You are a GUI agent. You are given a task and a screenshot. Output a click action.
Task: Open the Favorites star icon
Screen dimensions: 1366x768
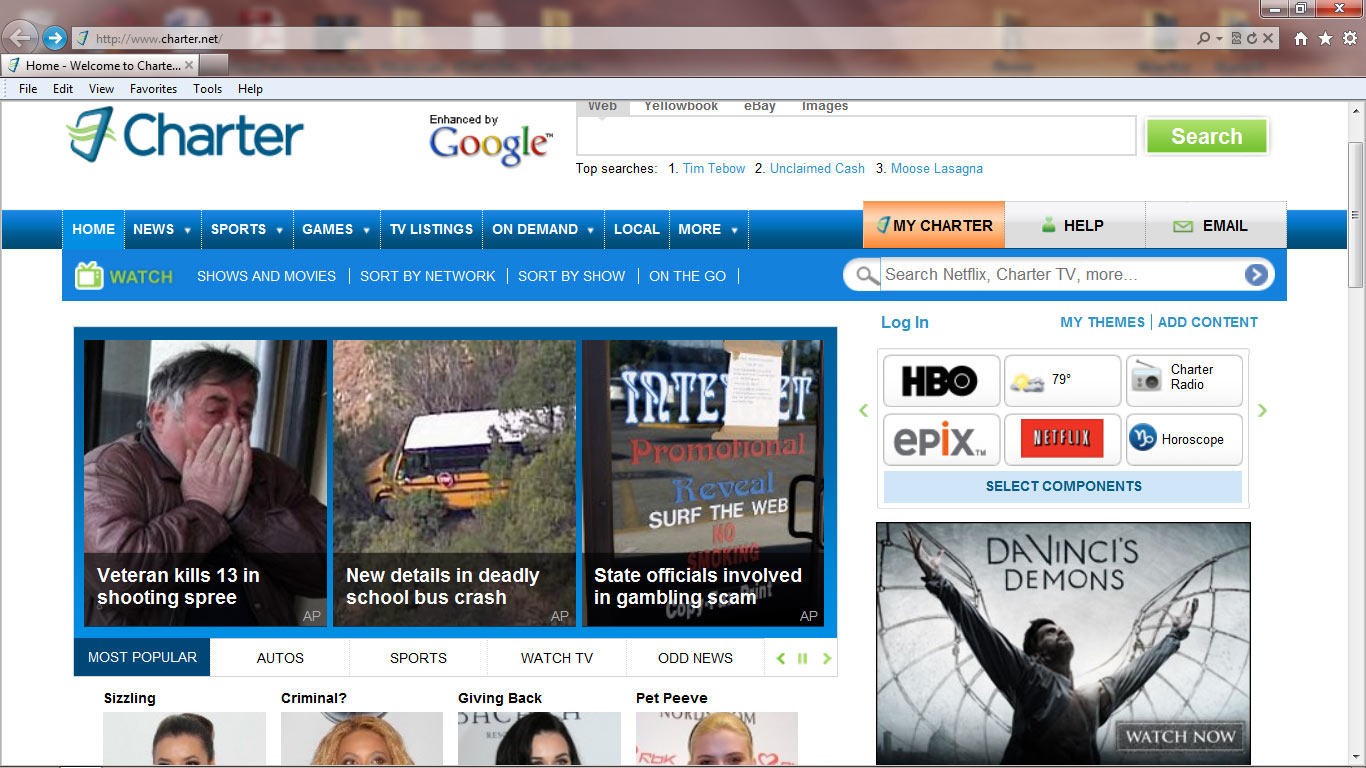1325,39
